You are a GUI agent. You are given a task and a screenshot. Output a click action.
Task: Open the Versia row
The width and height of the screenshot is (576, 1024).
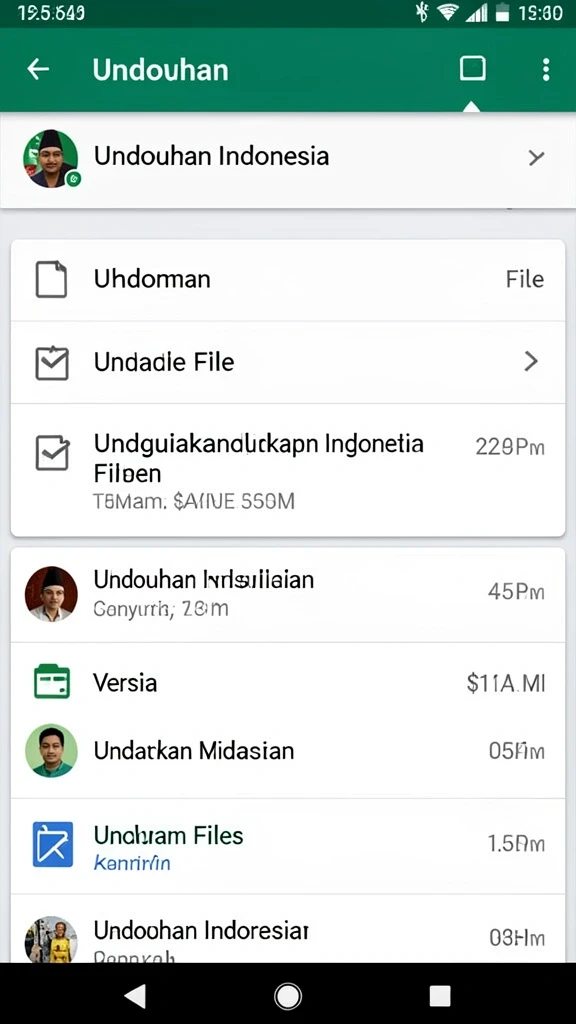(288, 682)
